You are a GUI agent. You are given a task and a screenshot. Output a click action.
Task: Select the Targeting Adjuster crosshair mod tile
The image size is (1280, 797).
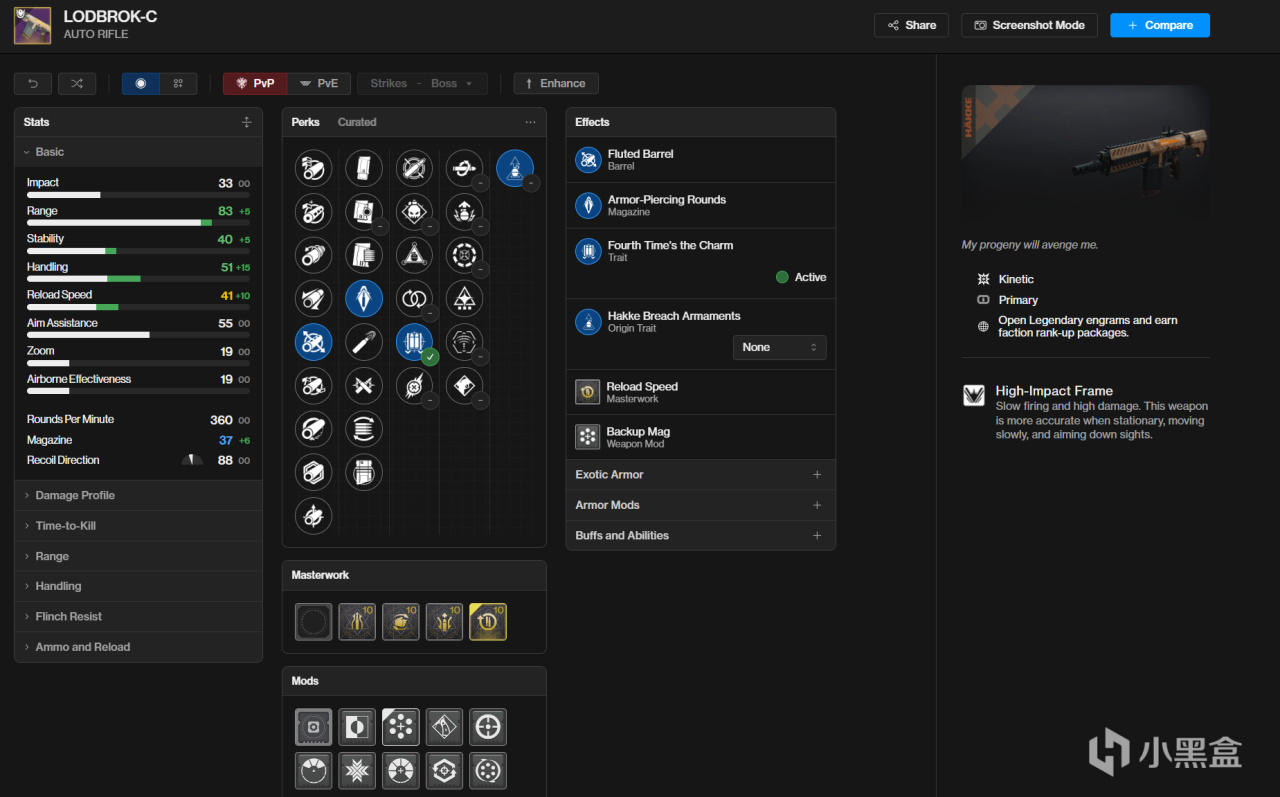[x=488, y=727]
